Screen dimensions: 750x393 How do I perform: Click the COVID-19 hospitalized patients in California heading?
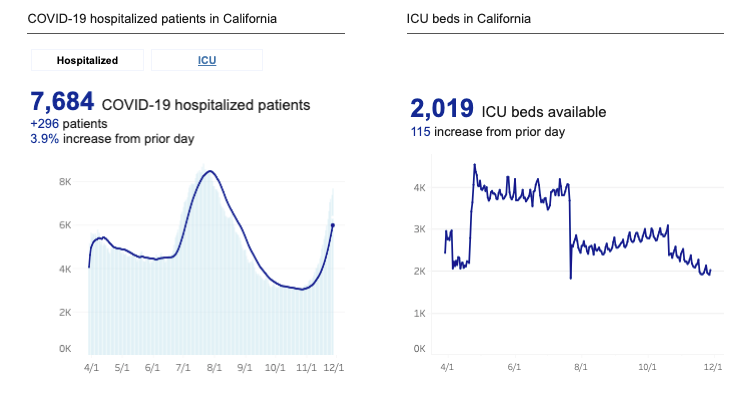point(152,19)
